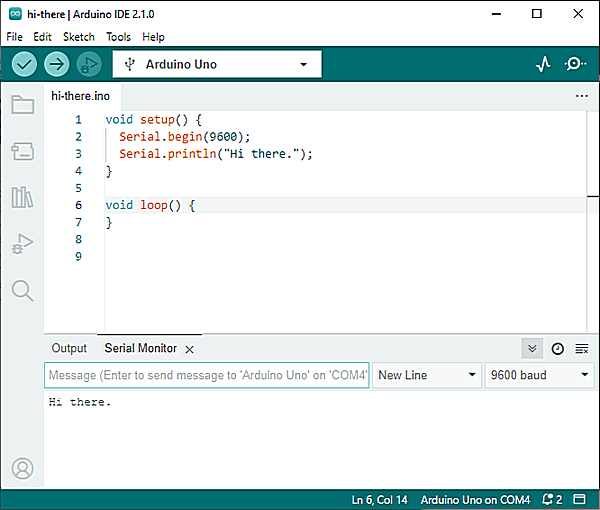Open the New Line line-ending dropdown
The height and width of the screenshot is (510, 600).
[427, 375]
